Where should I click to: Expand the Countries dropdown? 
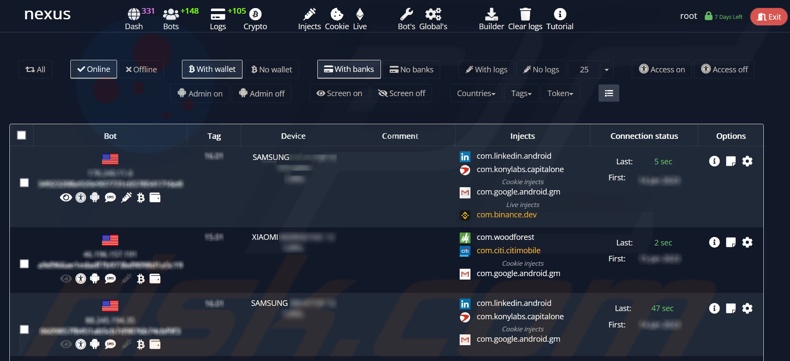click(x=476, y=93)
